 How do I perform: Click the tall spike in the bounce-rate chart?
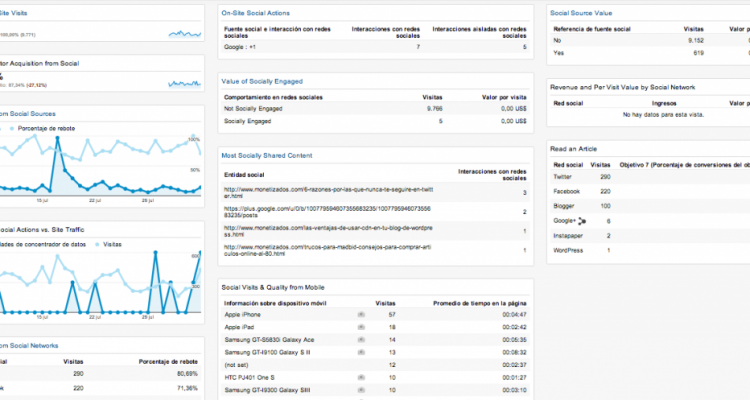pos(57,139)
